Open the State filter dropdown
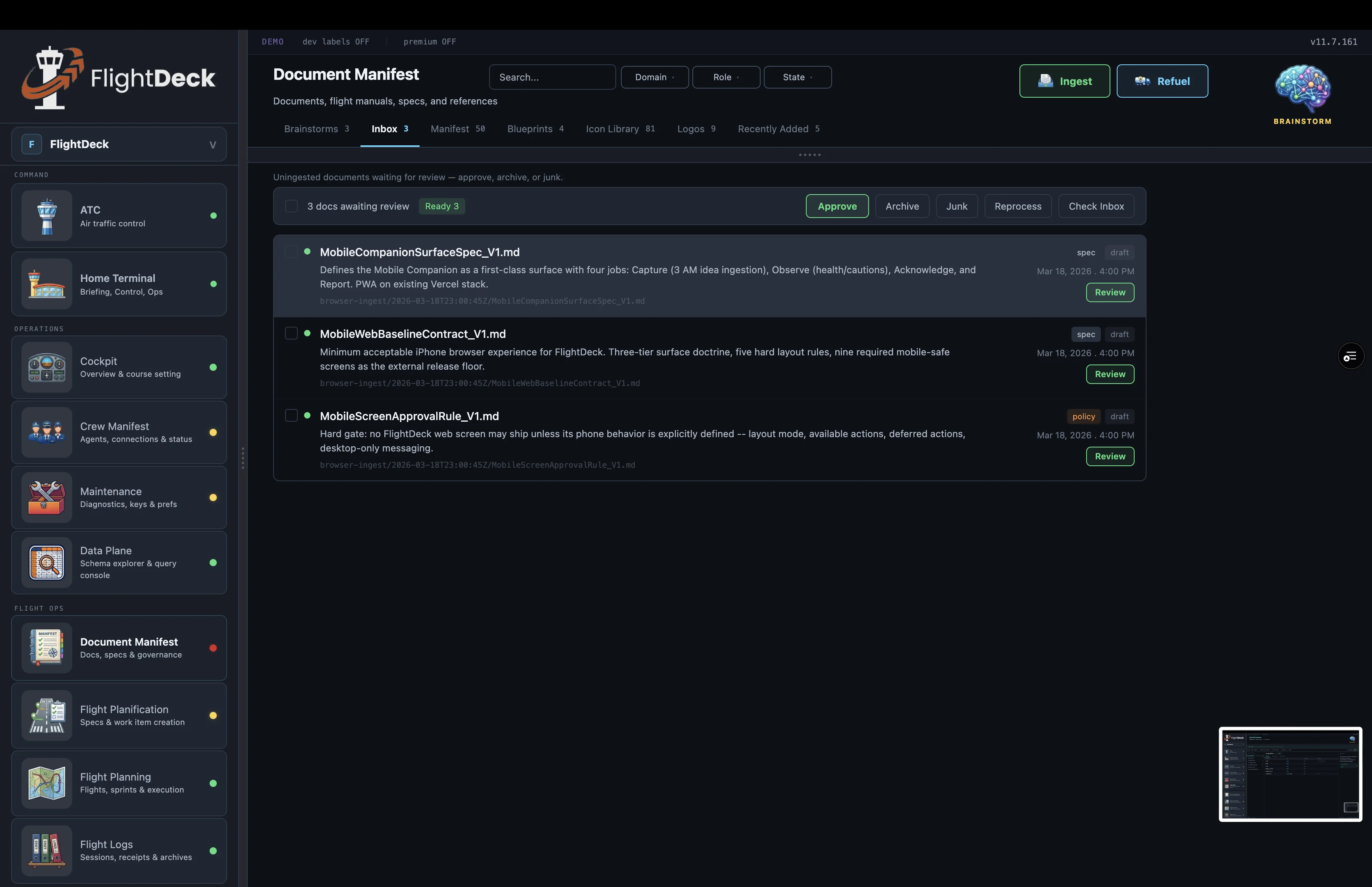1372x887 pixels. [x=798, y=77]
